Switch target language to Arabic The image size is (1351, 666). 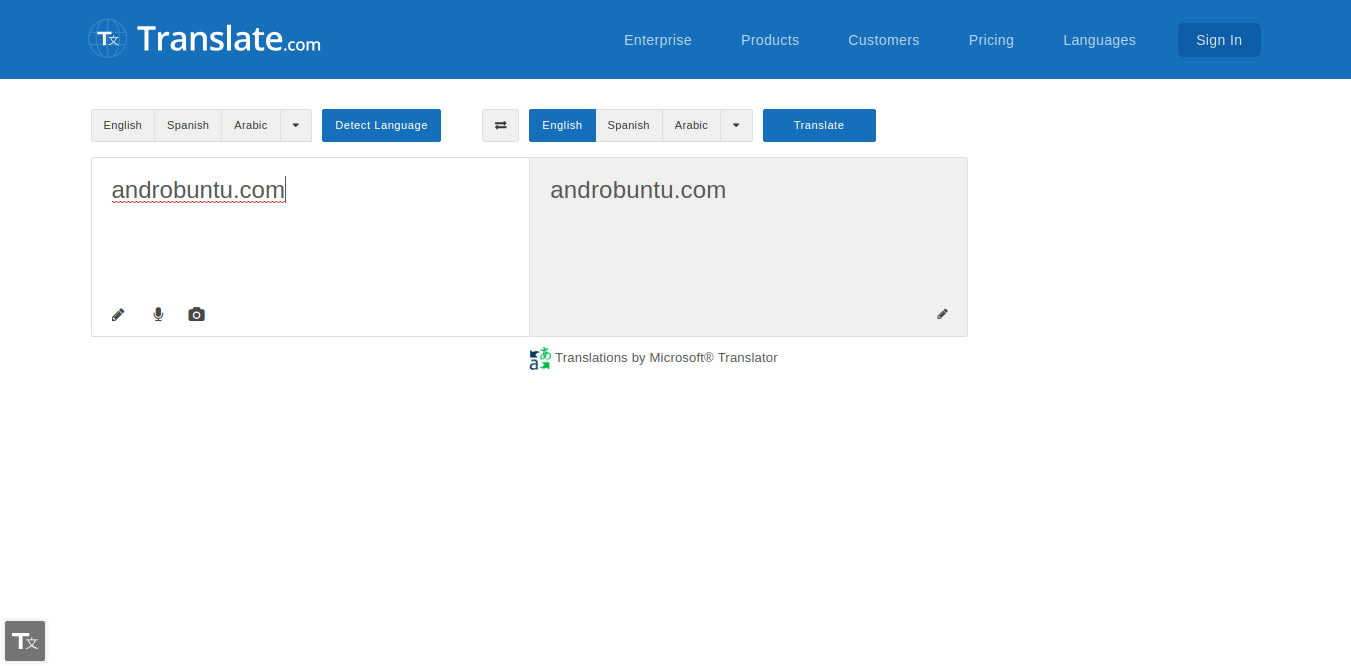(x=691, y=125)
